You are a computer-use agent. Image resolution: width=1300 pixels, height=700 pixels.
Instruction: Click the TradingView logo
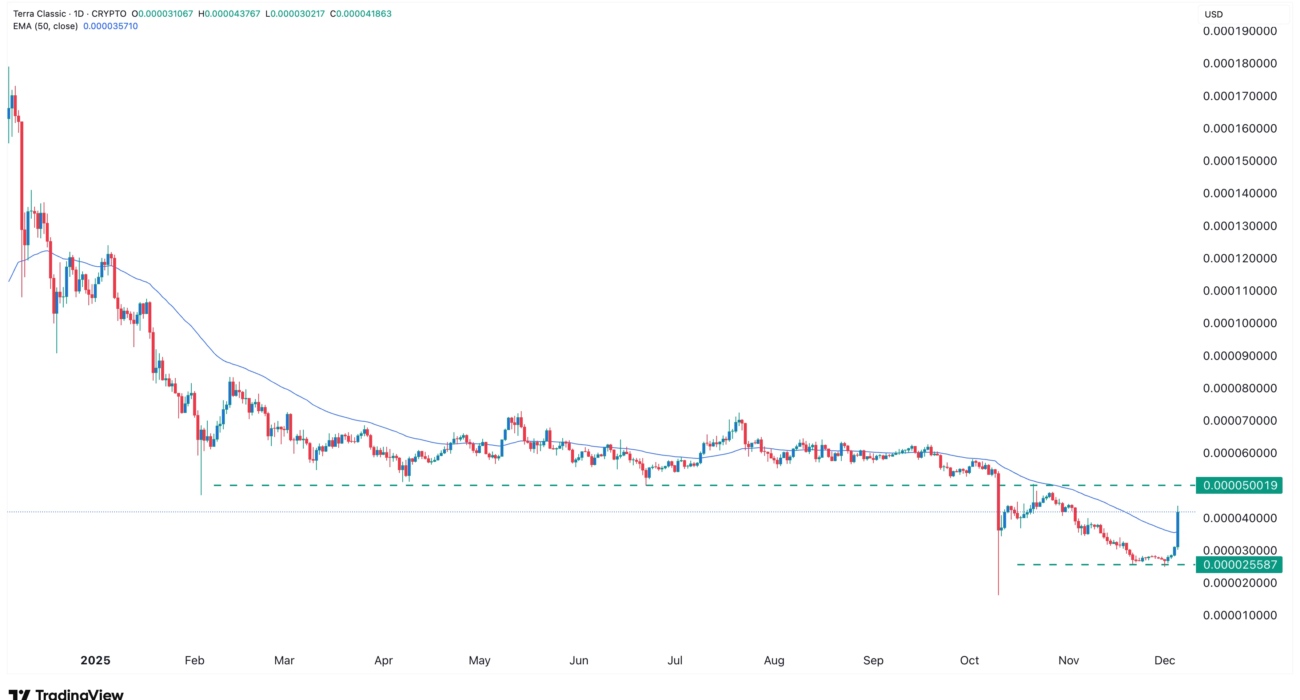coord(66,693)
